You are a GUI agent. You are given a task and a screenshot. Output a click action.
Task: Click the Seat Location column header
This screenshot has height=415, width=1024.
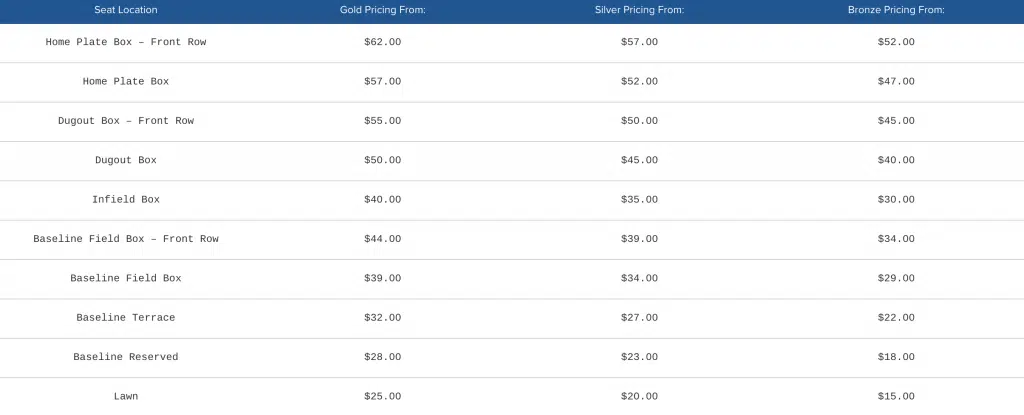126,10
